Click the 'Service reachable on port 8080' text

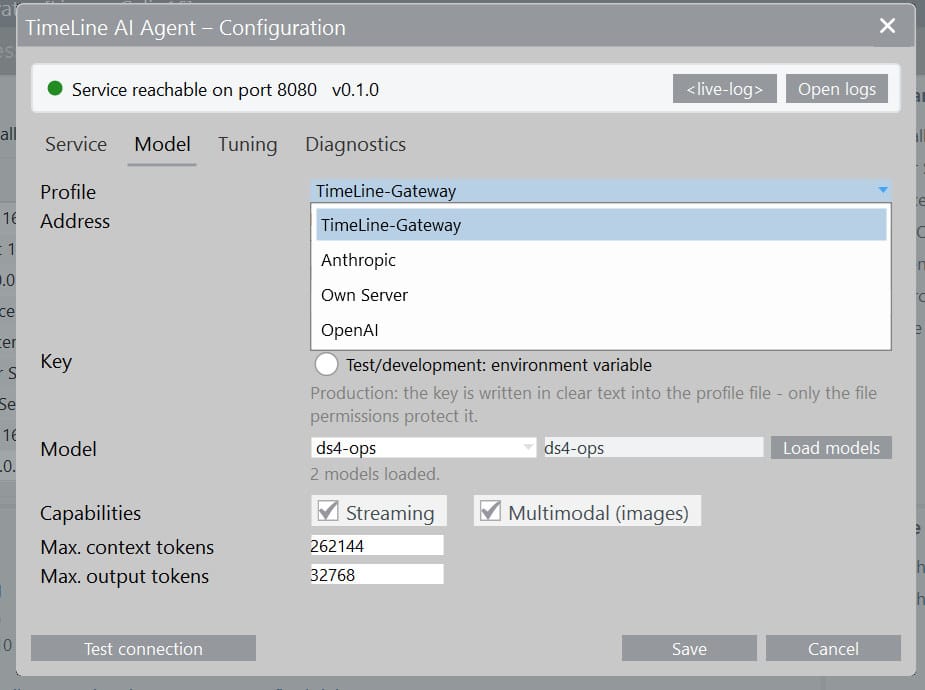click(x=194, y=90)
